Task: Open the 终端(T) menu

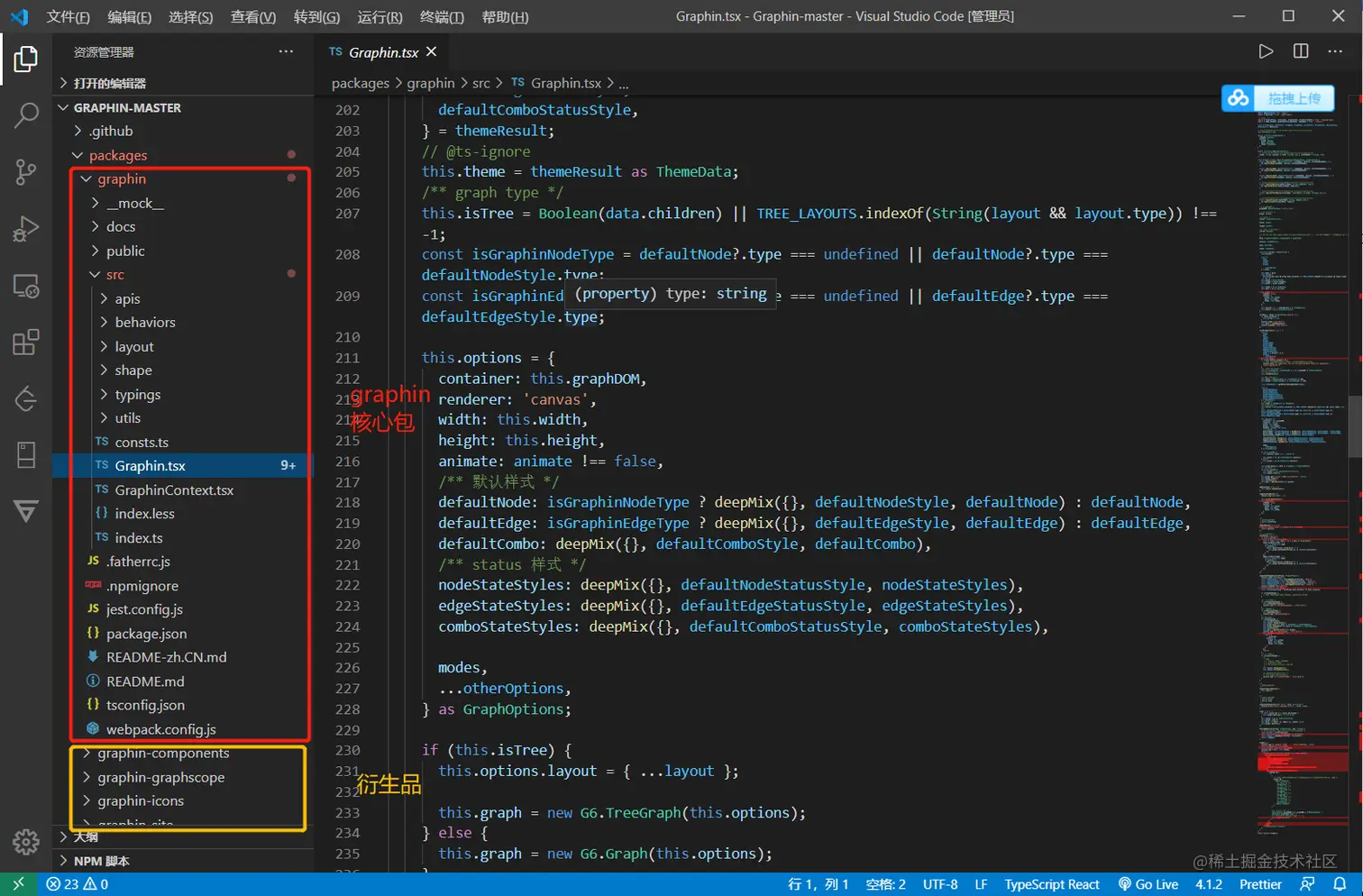Action: click(x=442, y=17)
